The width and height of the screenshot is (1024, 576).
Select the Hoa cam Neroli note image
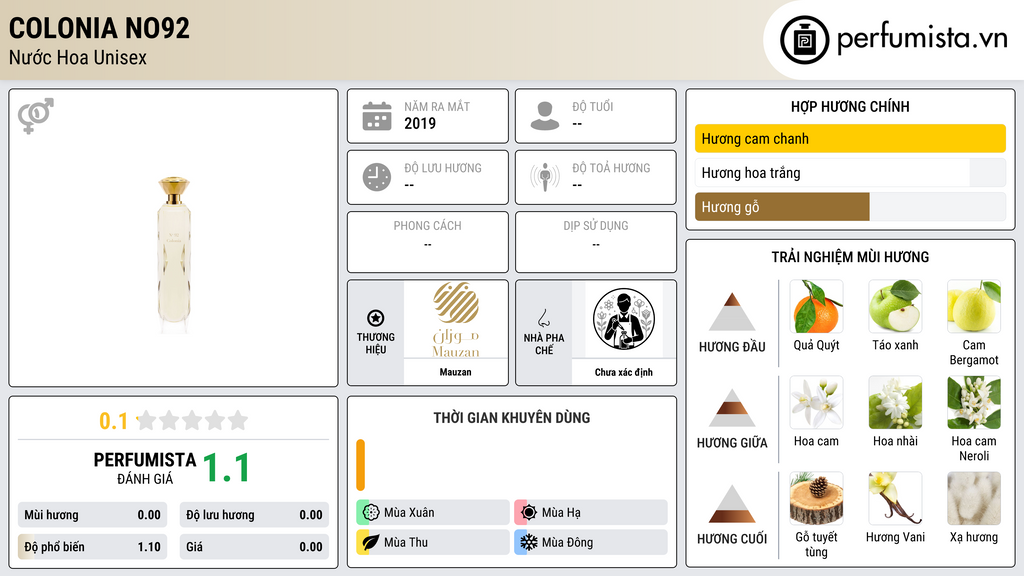click(x=974, y=402)
